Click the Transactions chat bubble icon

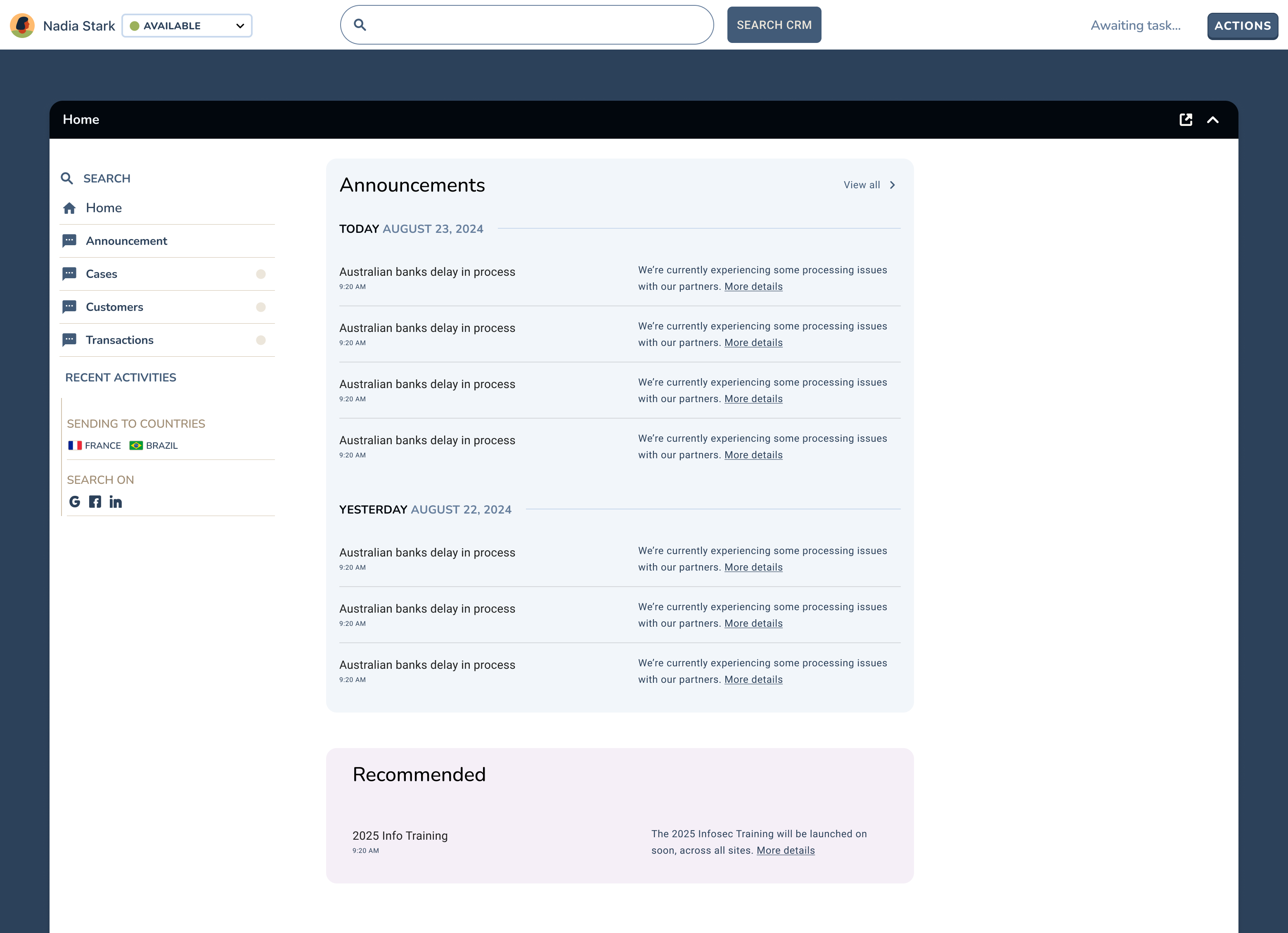click(x=69, y=340)
